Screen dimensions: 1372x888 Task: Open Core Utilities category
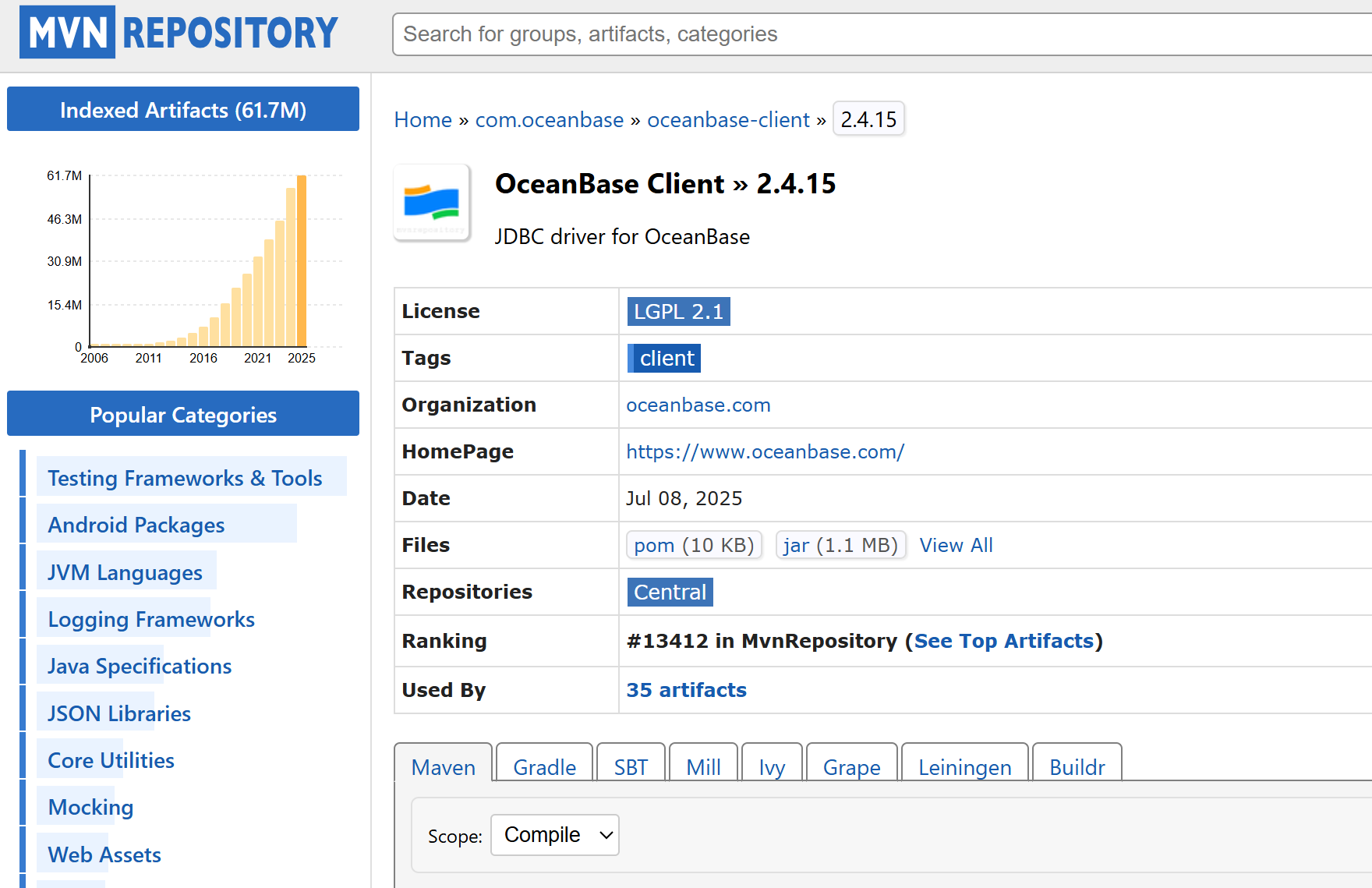point(111,760)
